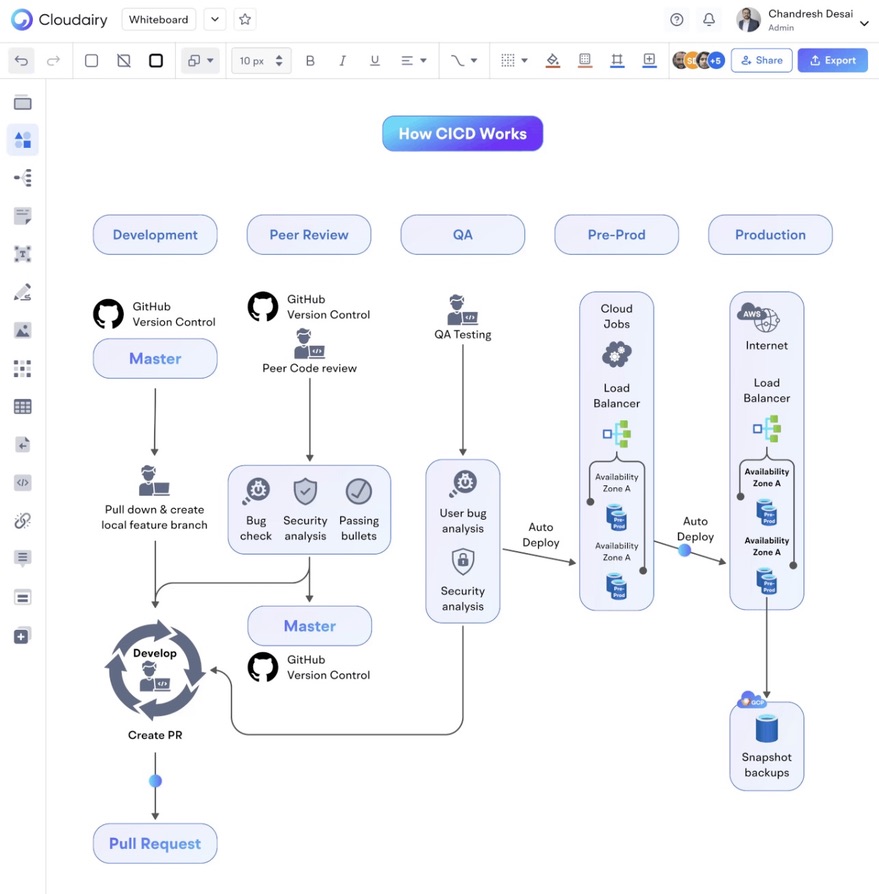Click blue handle on Pre-Prod Auto Deploy arrow
This screenshot has height=894, width=879.
coord(685,550)
